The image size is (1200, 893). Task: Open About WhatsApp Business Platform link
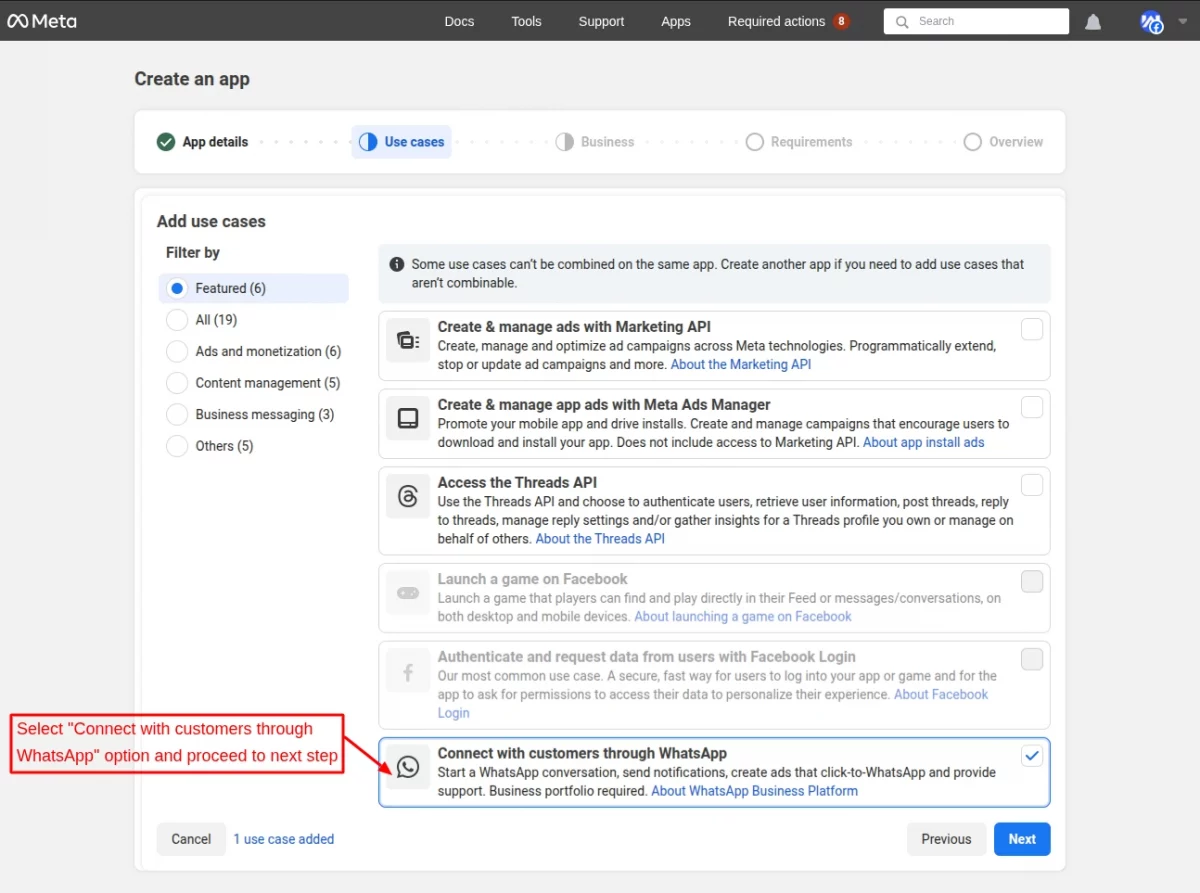755,790
